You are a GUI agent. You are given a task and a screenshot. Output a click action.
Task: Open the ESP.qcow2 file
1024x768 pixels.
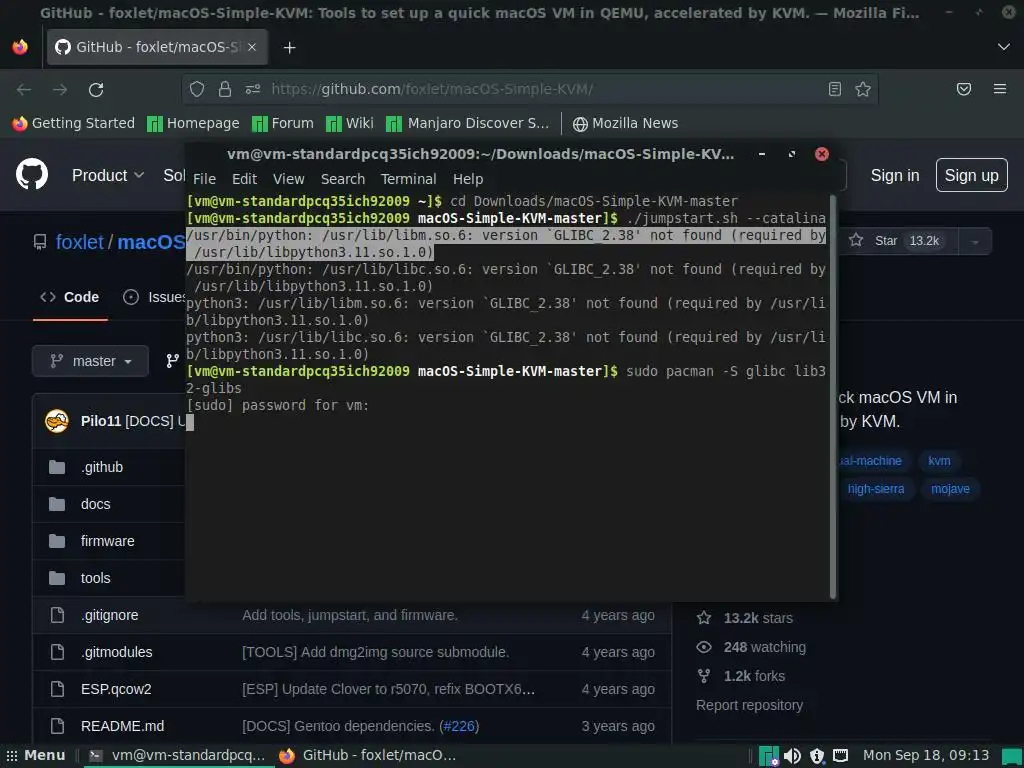pos(116,689)
